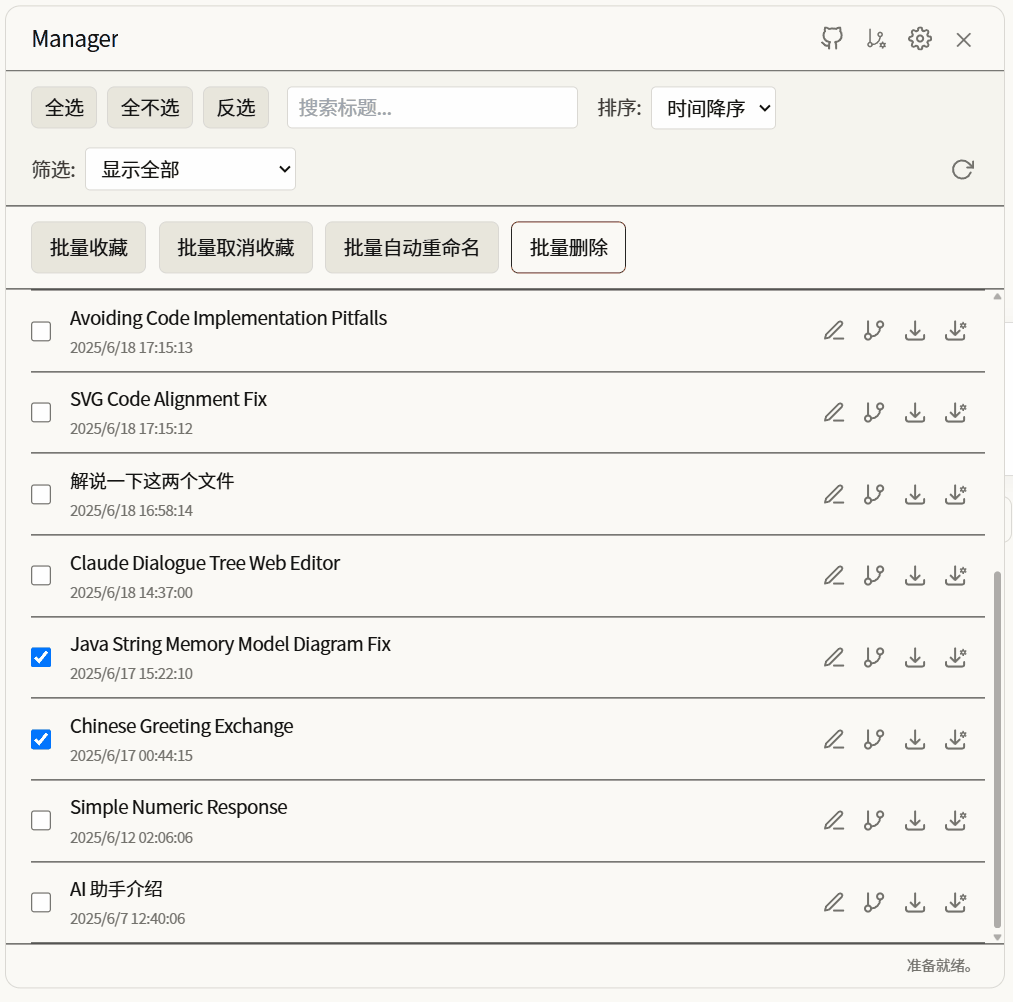Viewport: 1013px width, 1002px height.
Task: Tick 'Claude Dialogue Tree Web Editor' checkbox
Action: point(41,575)
